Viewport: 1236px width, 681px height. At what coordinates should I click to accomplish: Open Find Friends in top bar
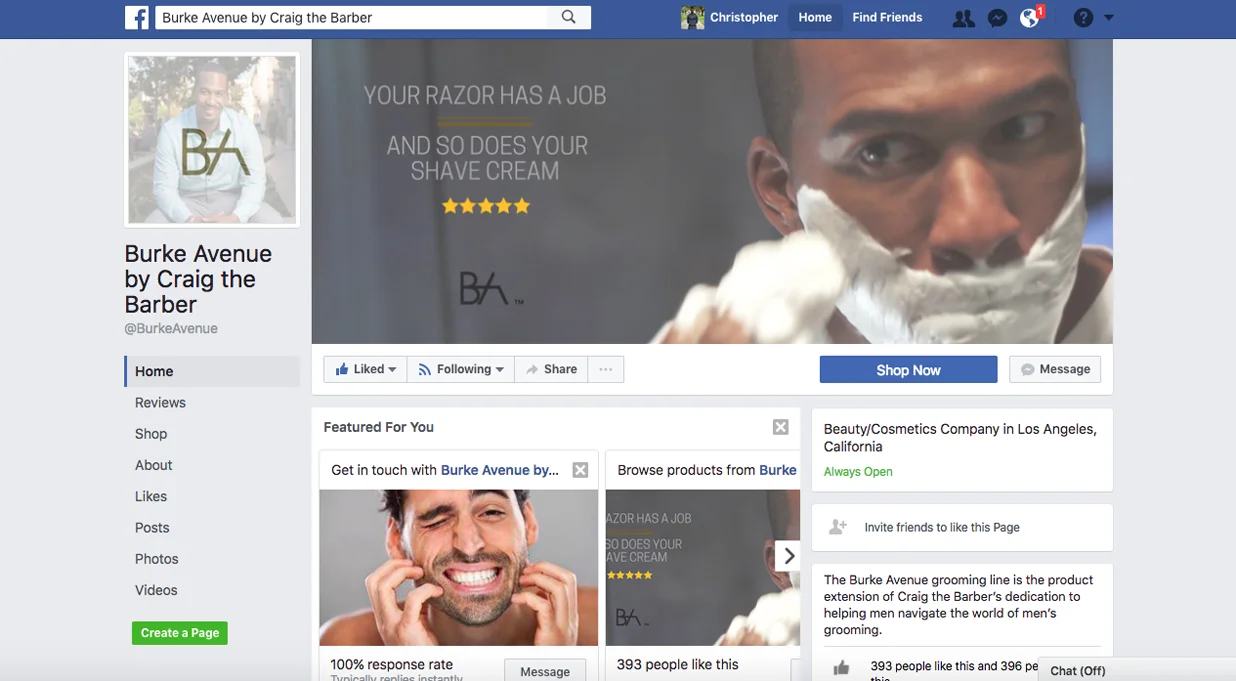tap(887, 18)
